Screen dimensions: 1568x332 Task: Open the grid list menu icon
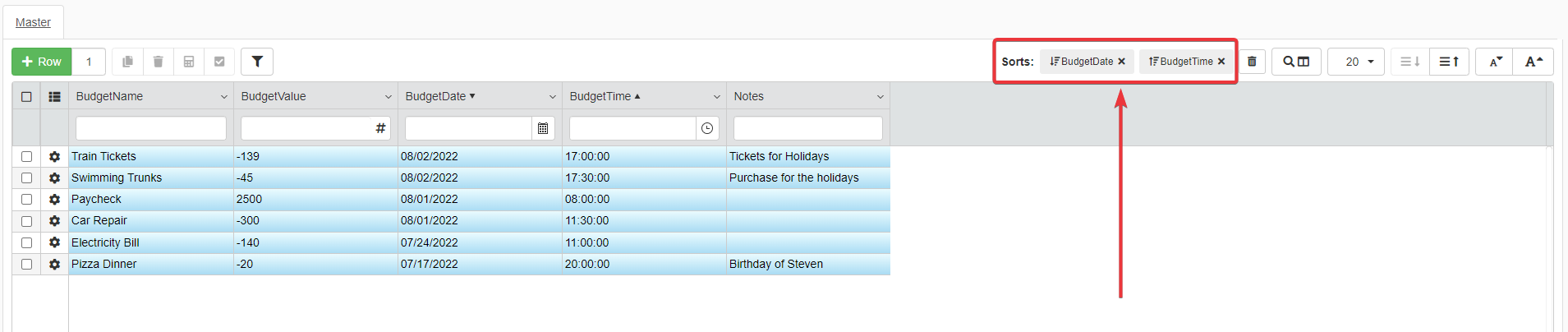(54, 96)
